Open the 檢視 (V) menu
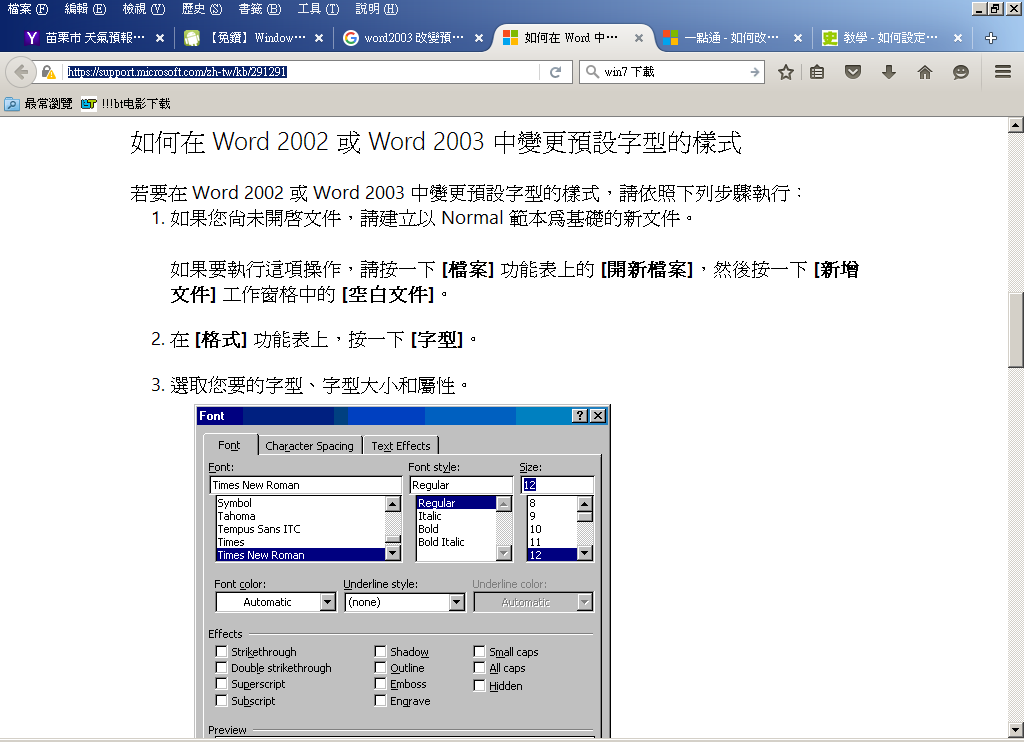 (x=144, y=9)
